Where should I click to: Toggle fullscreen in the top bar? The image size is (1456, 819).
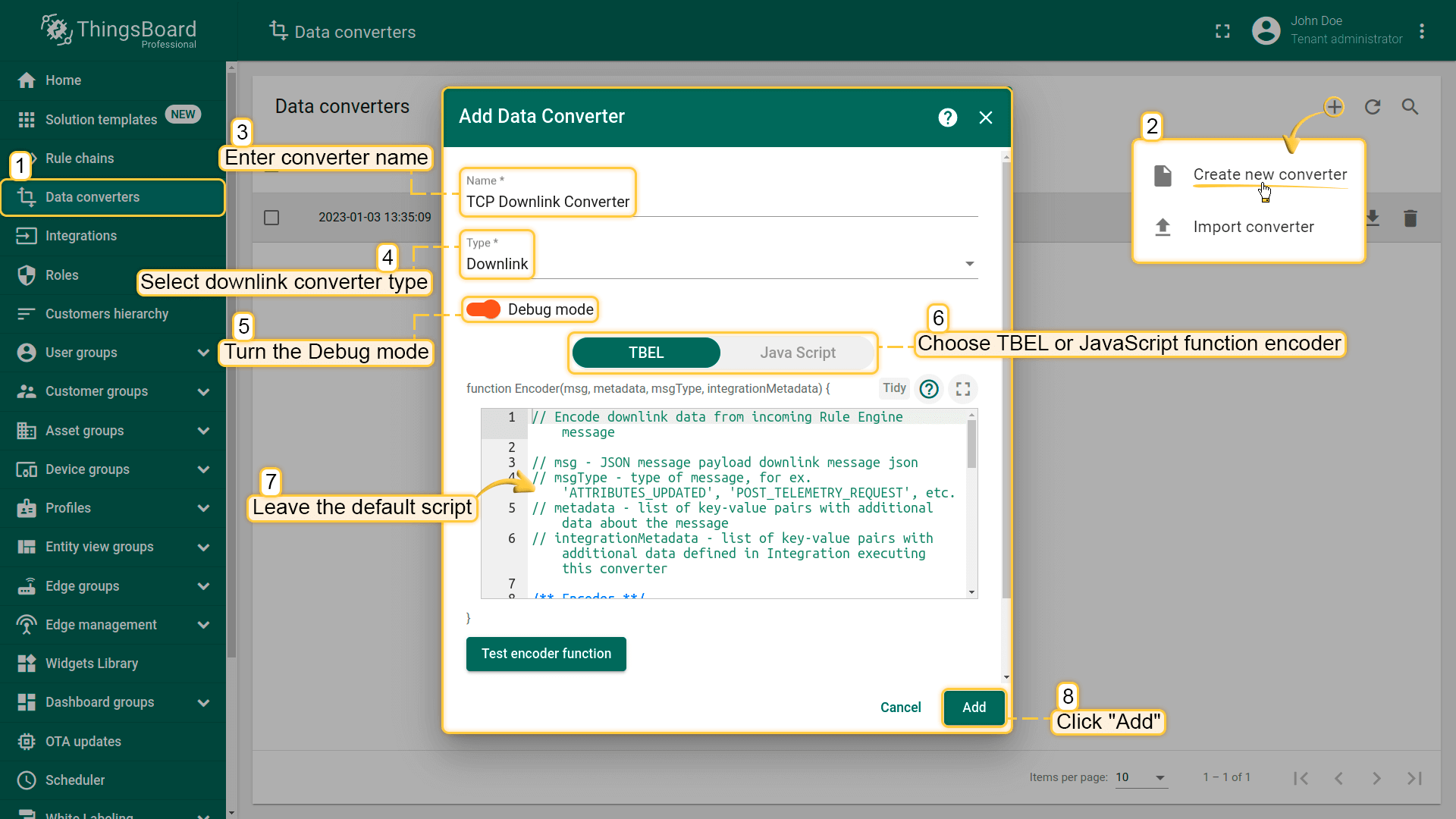[x=1222, y=31]
